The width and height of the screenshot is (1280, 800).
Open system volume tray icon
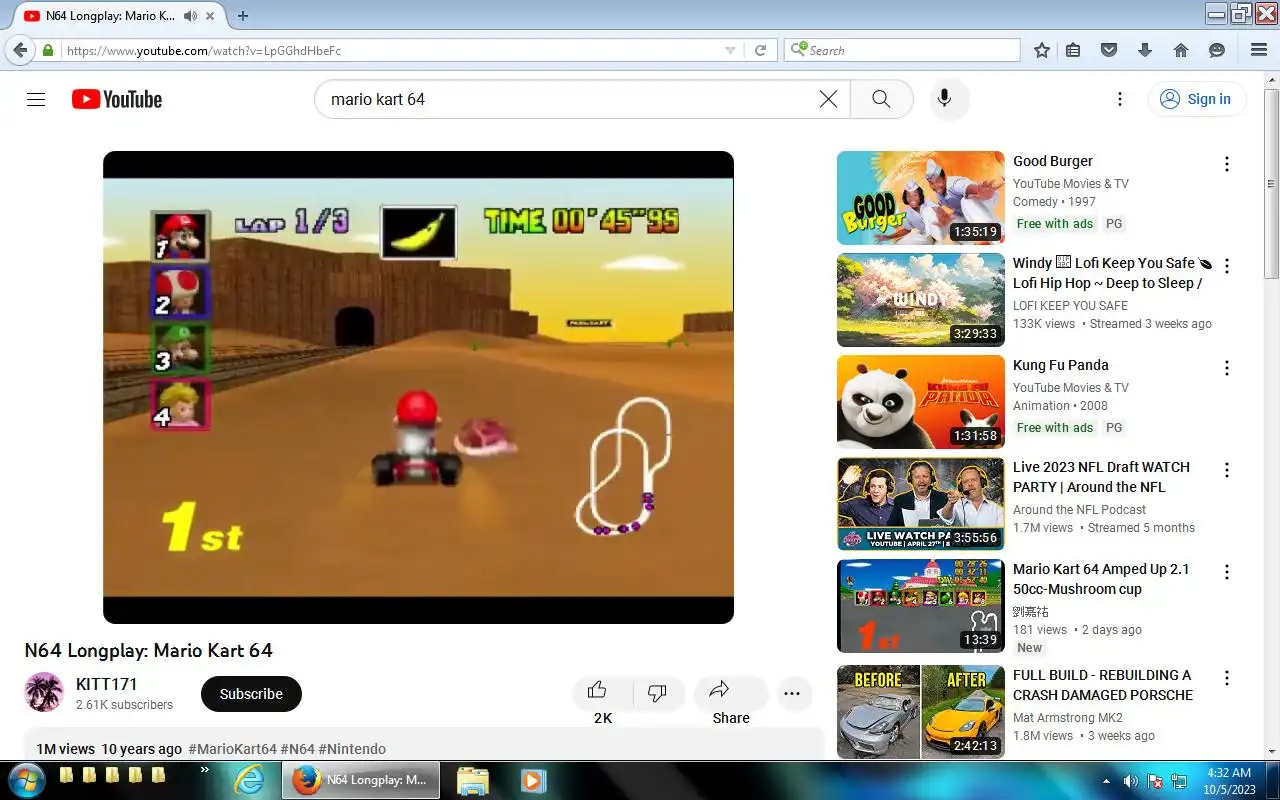[x=1130, y=781]
